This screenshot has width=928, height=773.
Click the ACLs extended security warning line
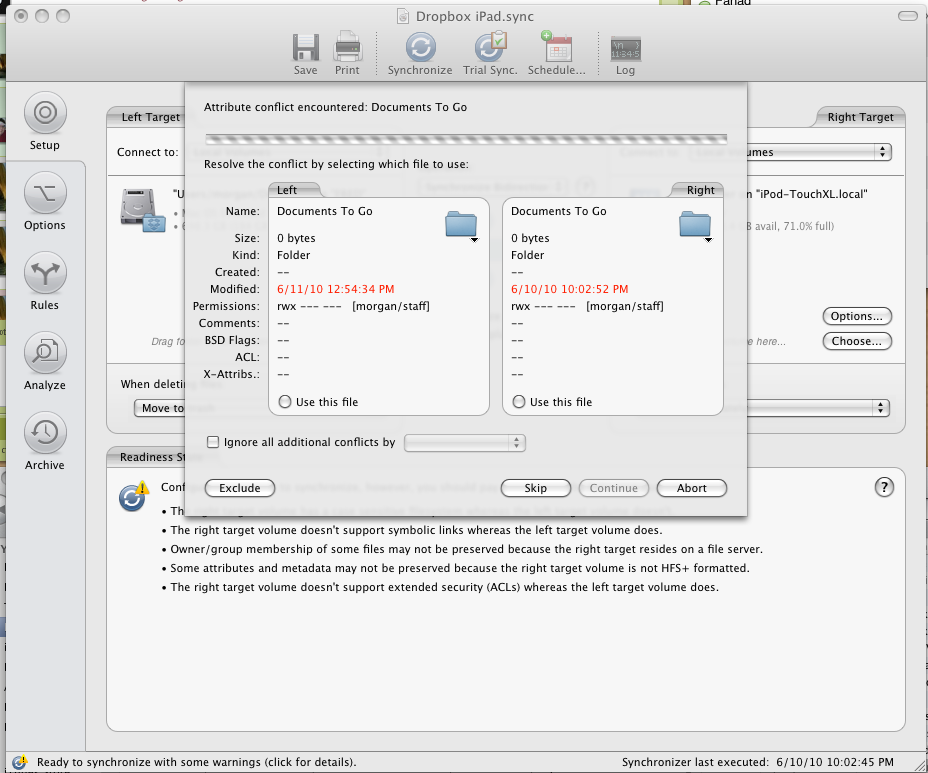click(444, 587)
